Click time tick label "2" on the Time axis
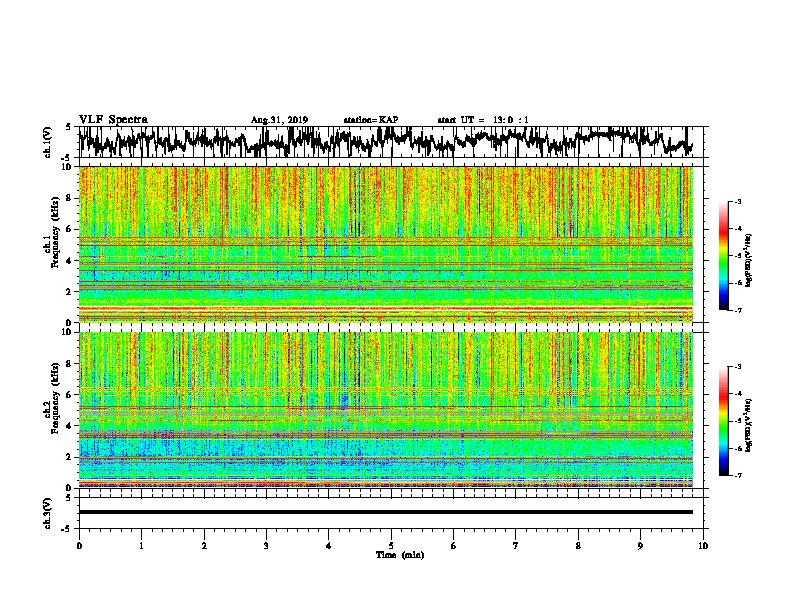This screenshot has height=612, width=792. [204, 546]
